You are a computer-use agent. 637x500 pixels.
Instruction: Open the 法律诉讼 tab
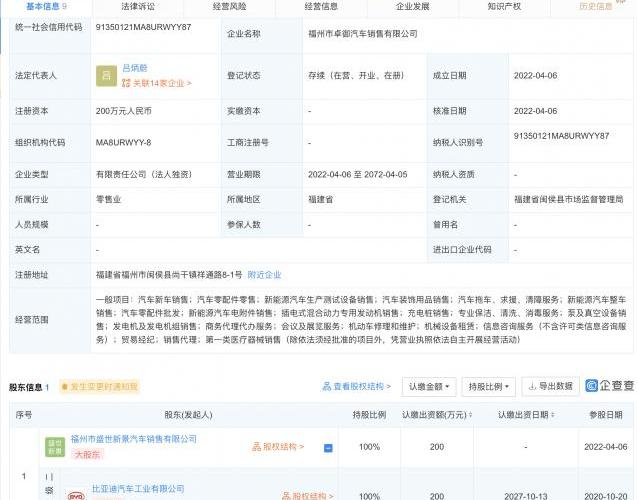pos(138,6)
